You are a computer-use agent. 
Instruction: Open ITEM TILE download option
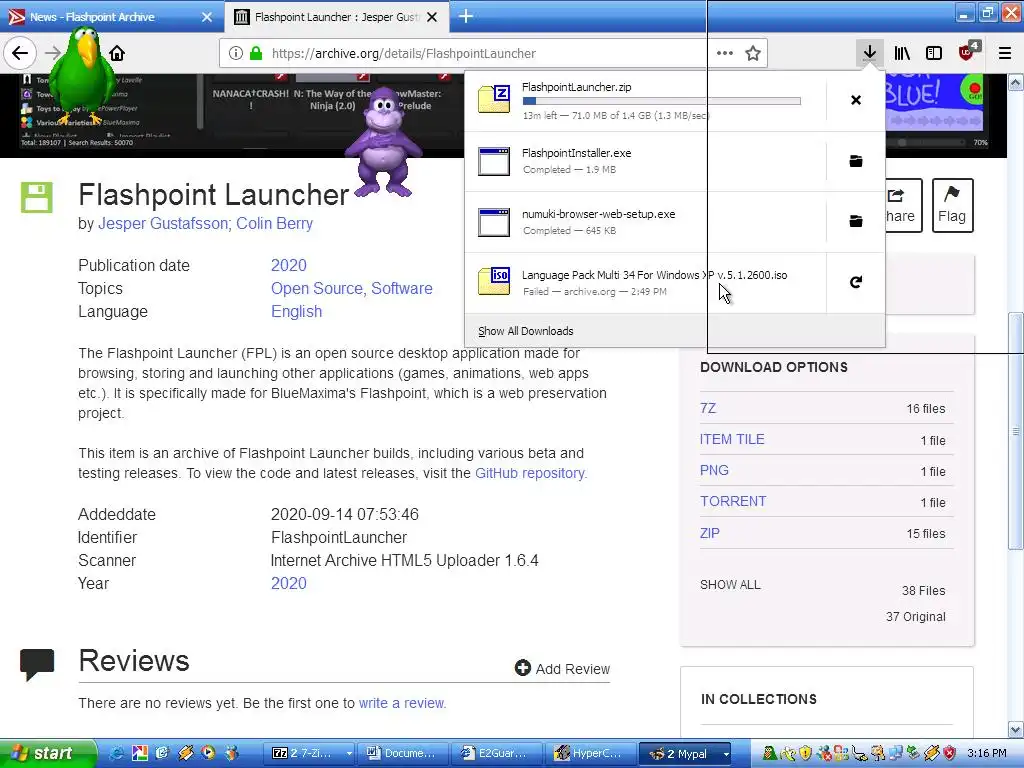point(731,439)
